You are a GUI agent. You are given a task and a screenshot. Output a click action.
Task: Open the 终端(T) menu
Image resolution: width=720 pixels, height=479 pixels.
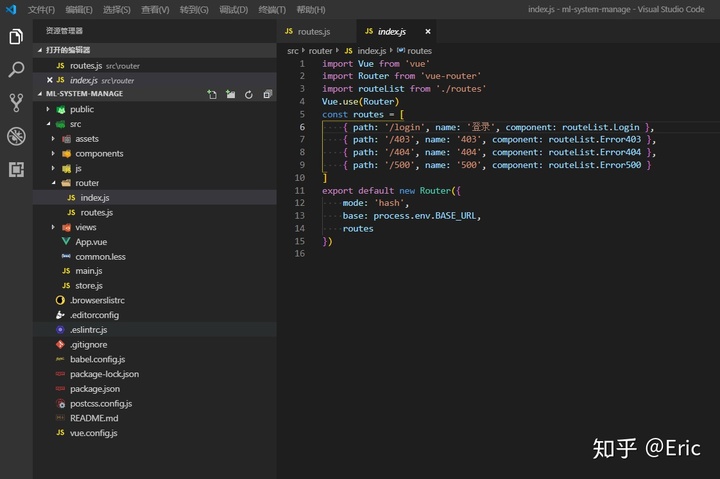pos(272,10)
